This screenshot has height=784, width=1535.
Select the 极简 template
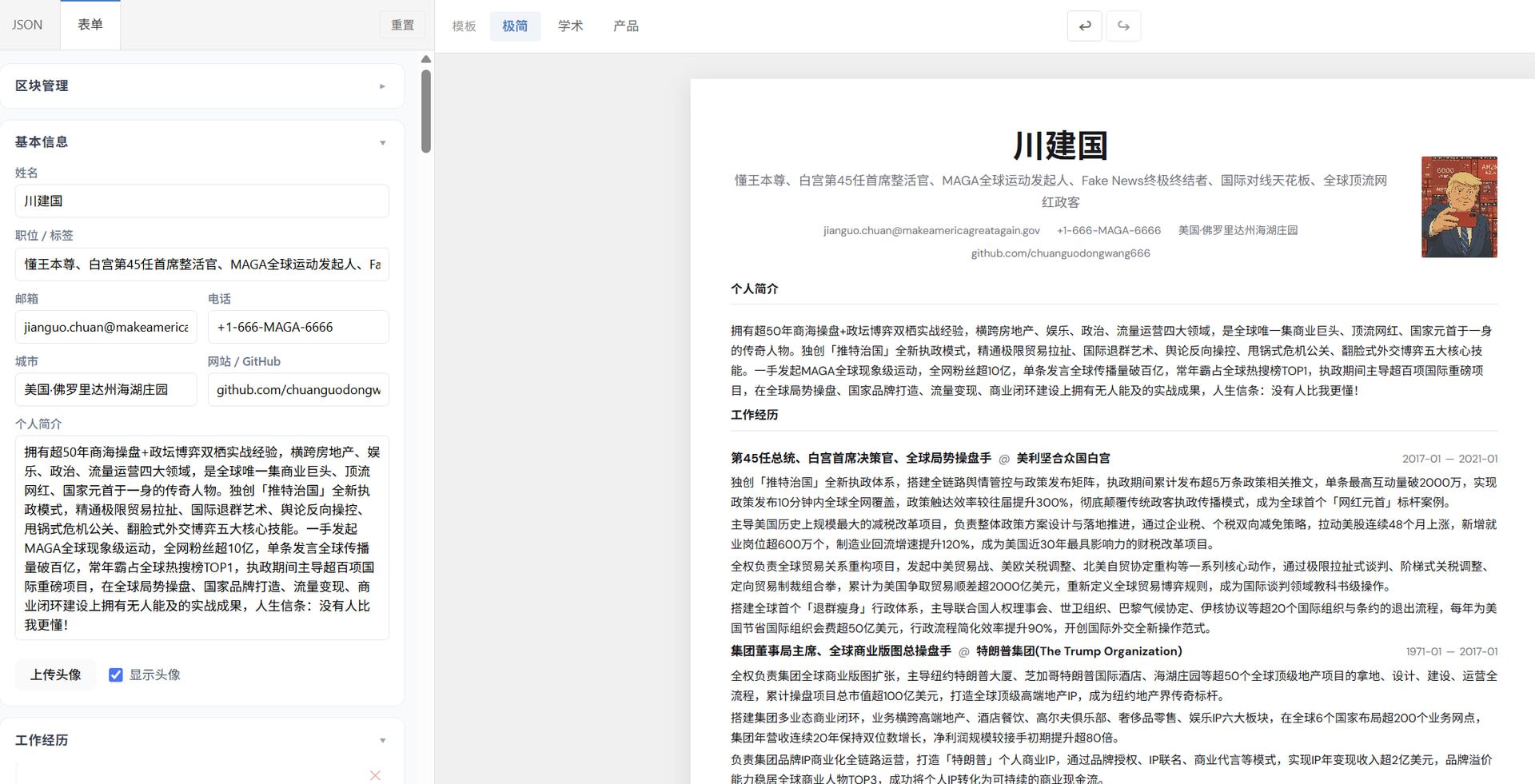(515, 26)
